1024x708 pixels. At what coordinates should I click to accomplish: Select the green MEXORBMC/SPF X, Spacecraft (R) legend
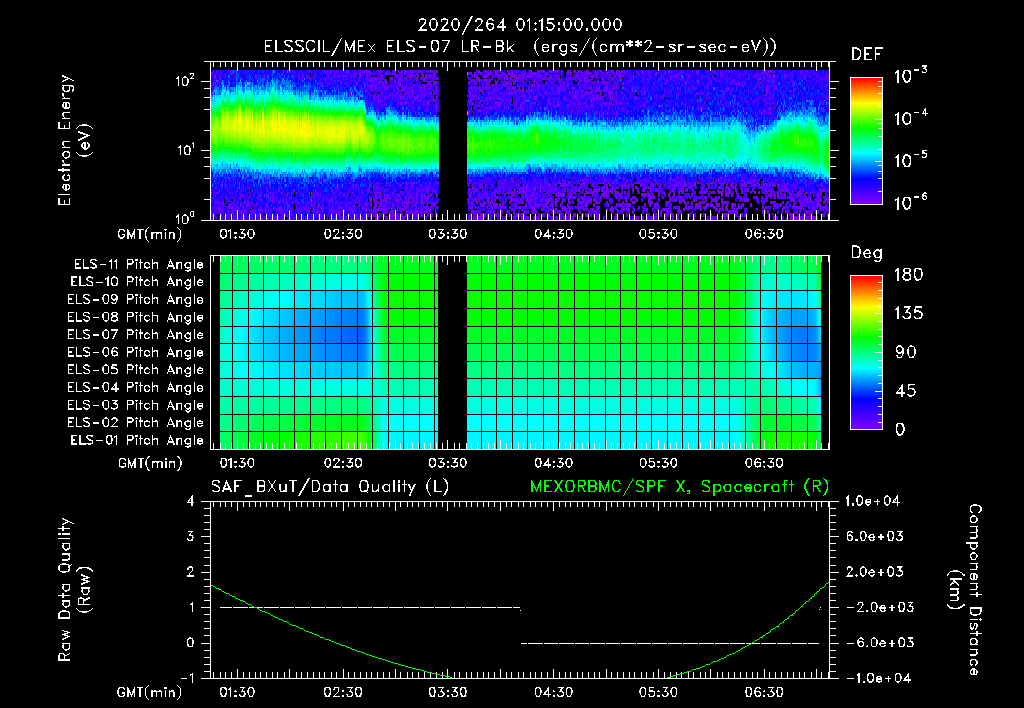point(679,487)
